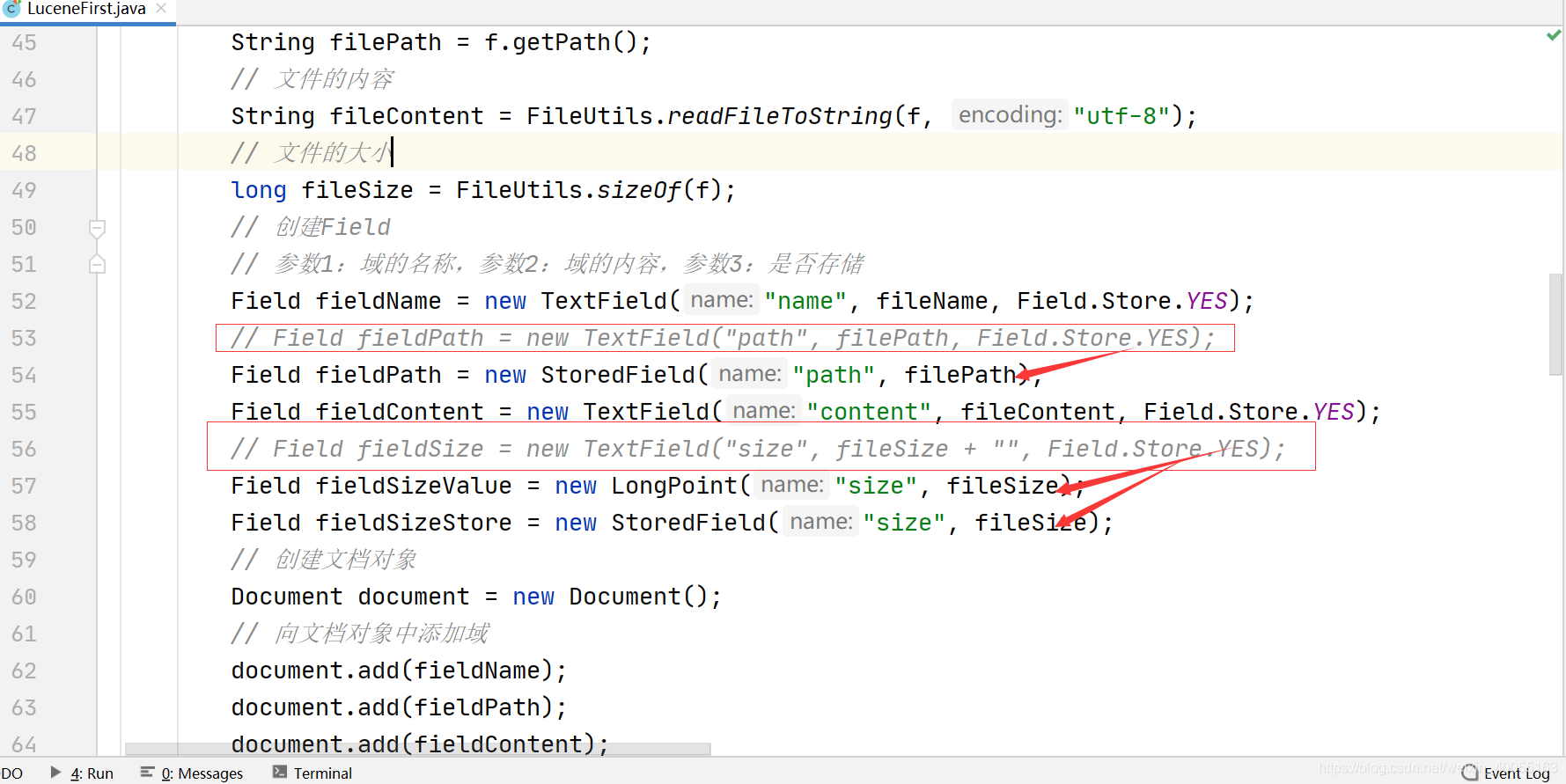Click the "path" string literal on line 54

click(834, 375)
